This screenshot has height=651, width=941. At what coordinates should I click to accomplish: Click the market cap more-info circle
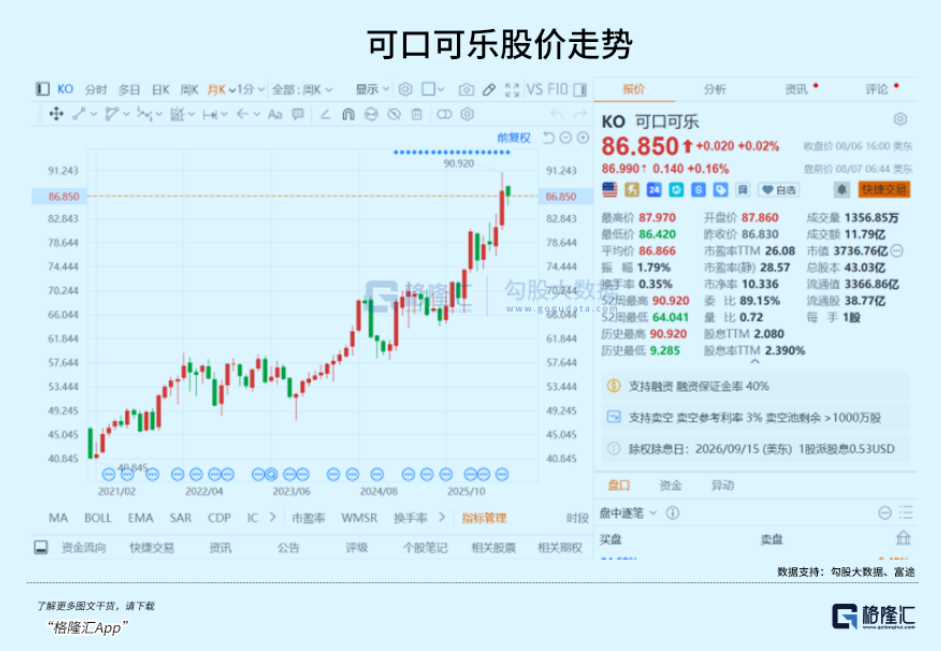pyautogui.click(x=897, y=251)
